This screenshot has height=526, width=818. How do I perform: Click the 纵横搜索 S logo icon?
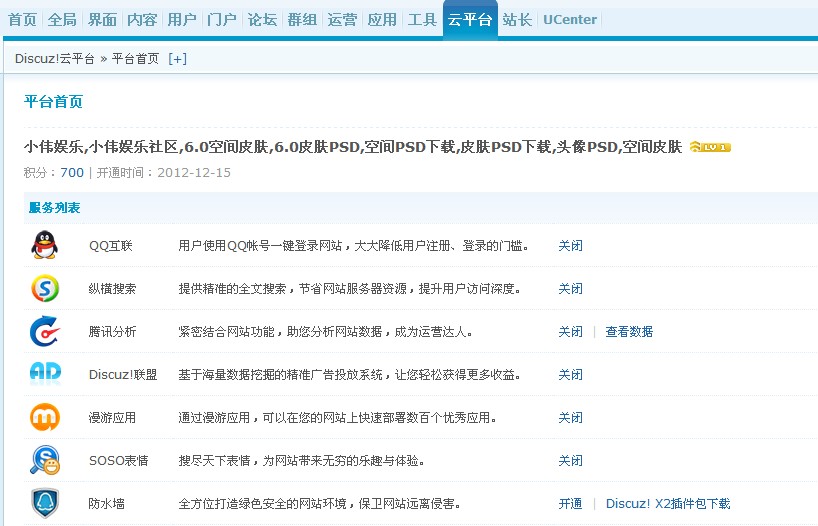[x=45, y=288]
